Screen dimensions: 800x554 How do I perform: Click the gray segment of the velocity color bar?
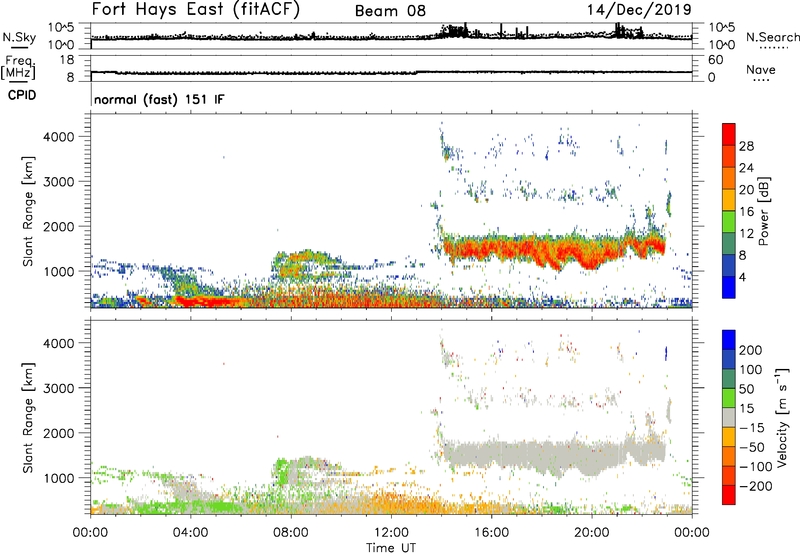point(729,418)
